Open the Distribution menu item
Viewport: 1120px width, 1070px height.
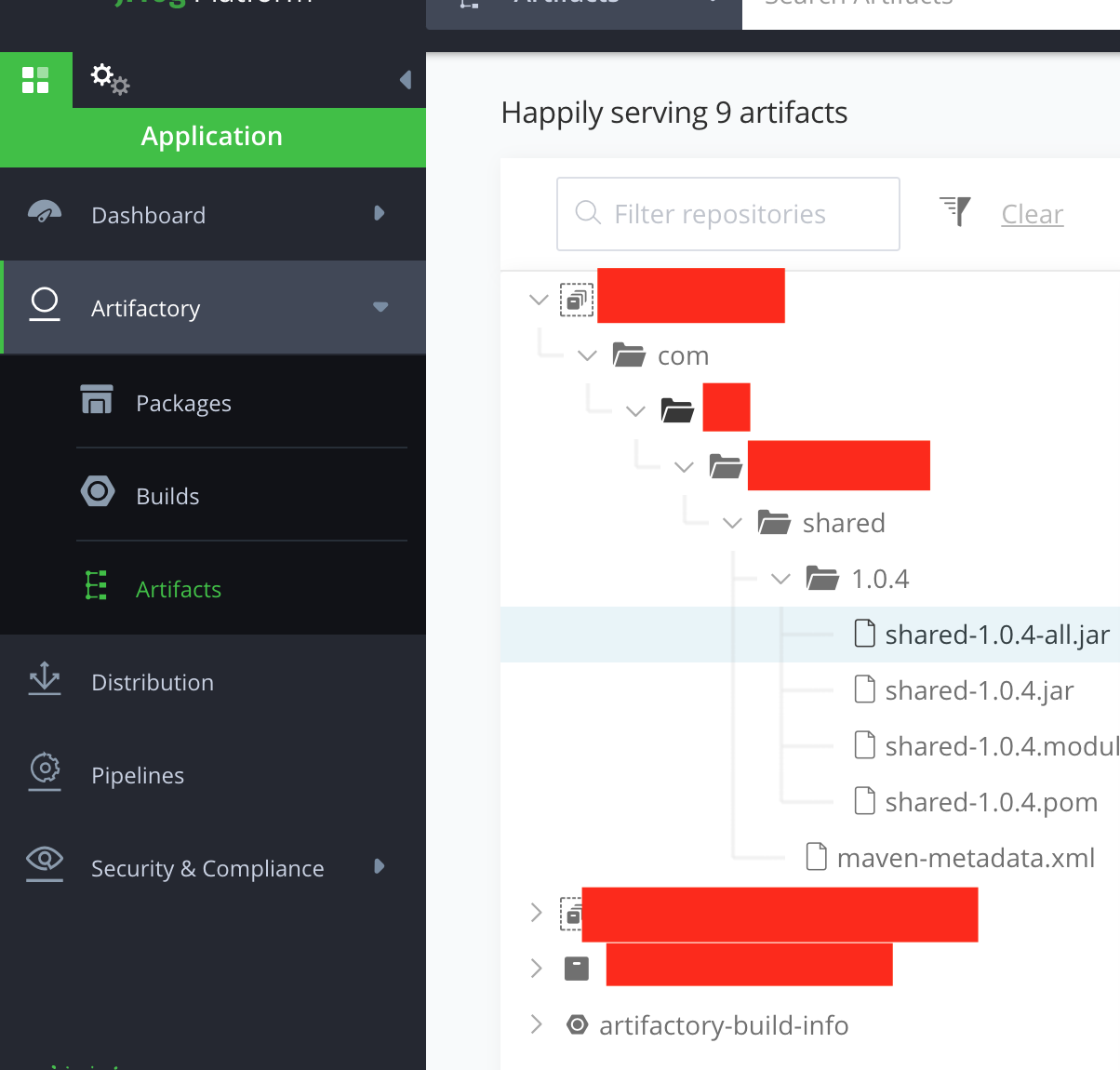tap(213, 681)
